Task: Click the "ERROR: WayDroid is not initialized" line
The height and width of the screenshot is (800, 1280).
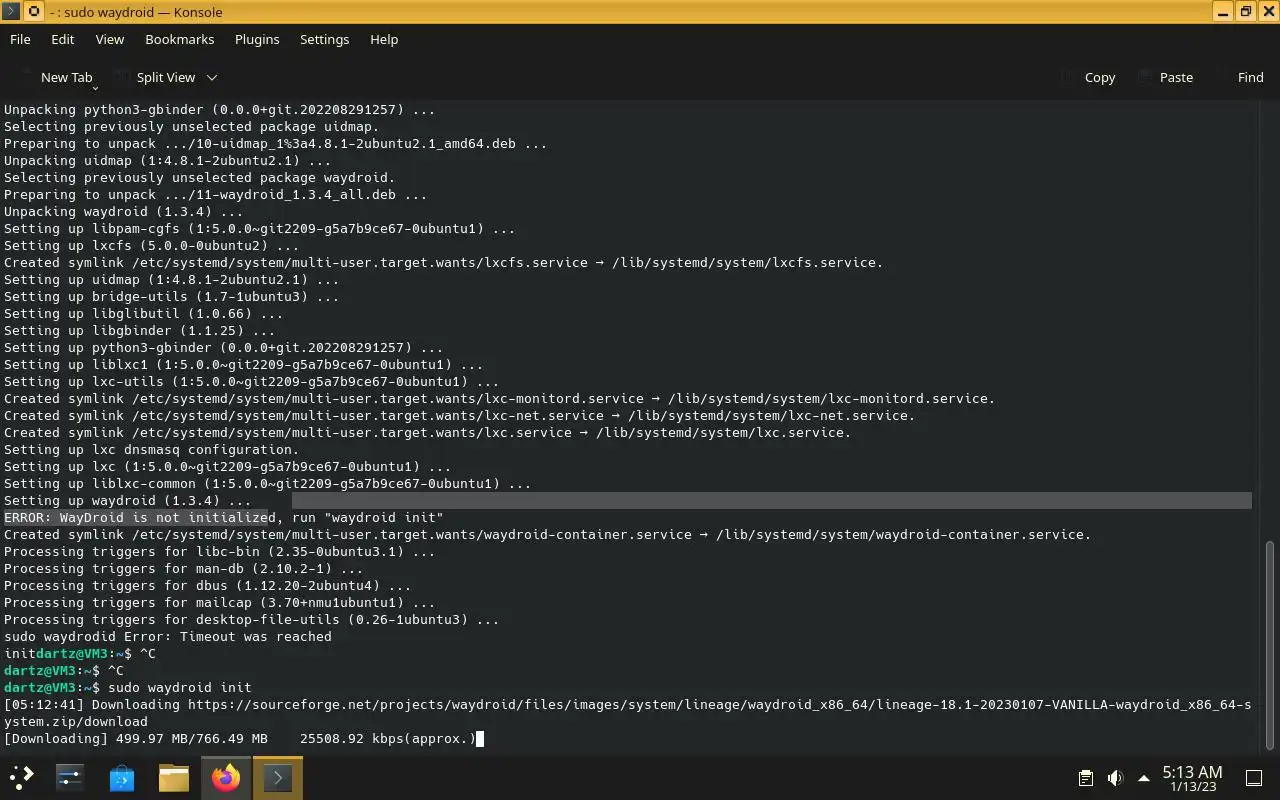Action: coord(223,517)
